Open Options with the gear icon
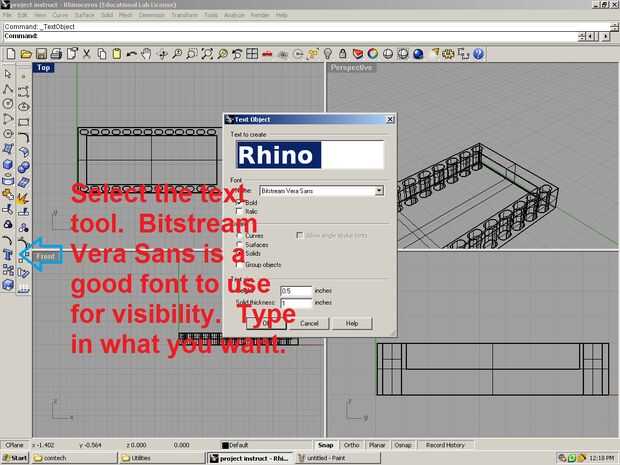The width and height of the screenshot is (620, 465). point(448,54)
